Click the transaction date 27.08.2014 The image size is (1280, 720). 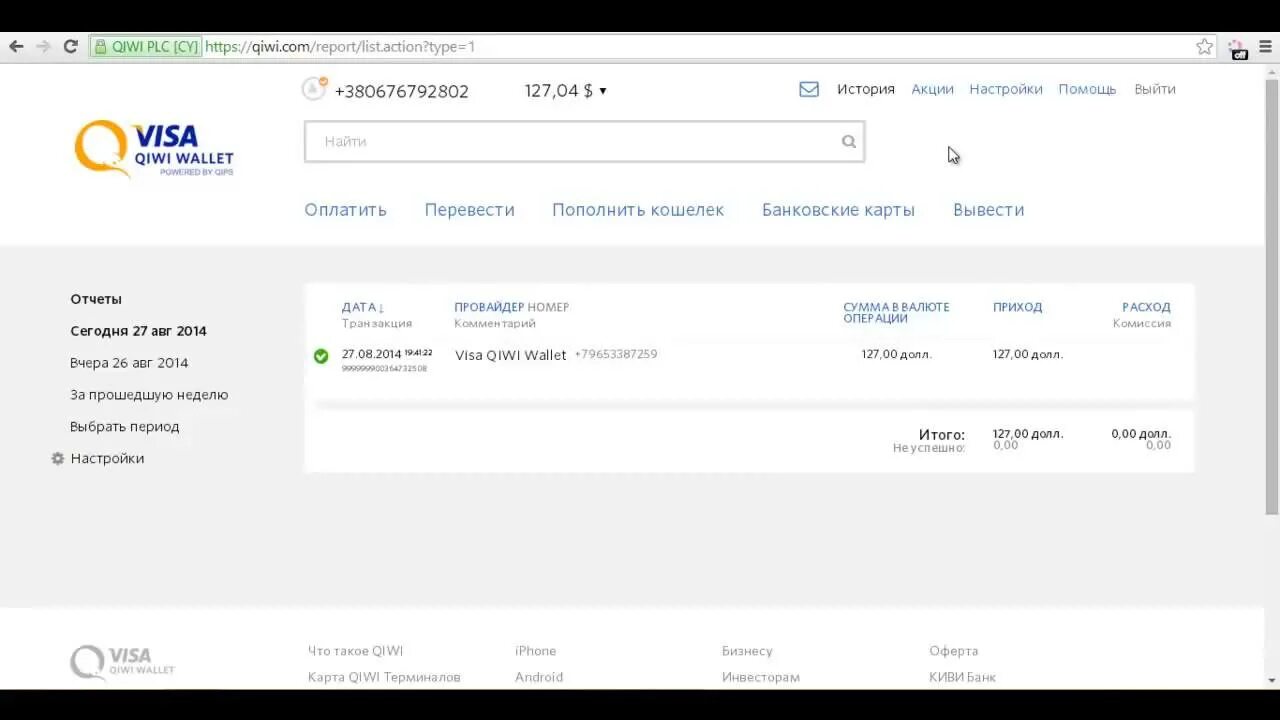371,354
